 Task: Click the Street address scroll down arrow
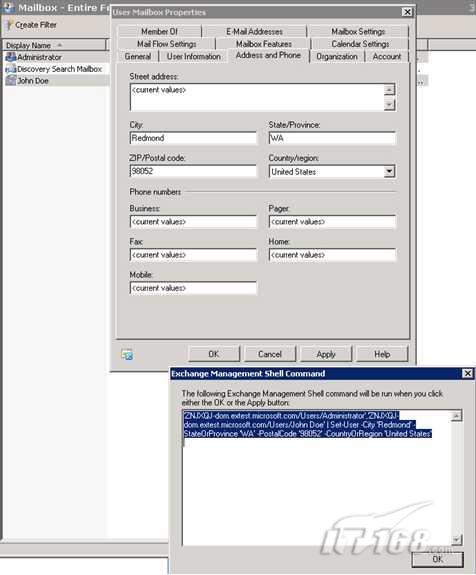(389, 105)
